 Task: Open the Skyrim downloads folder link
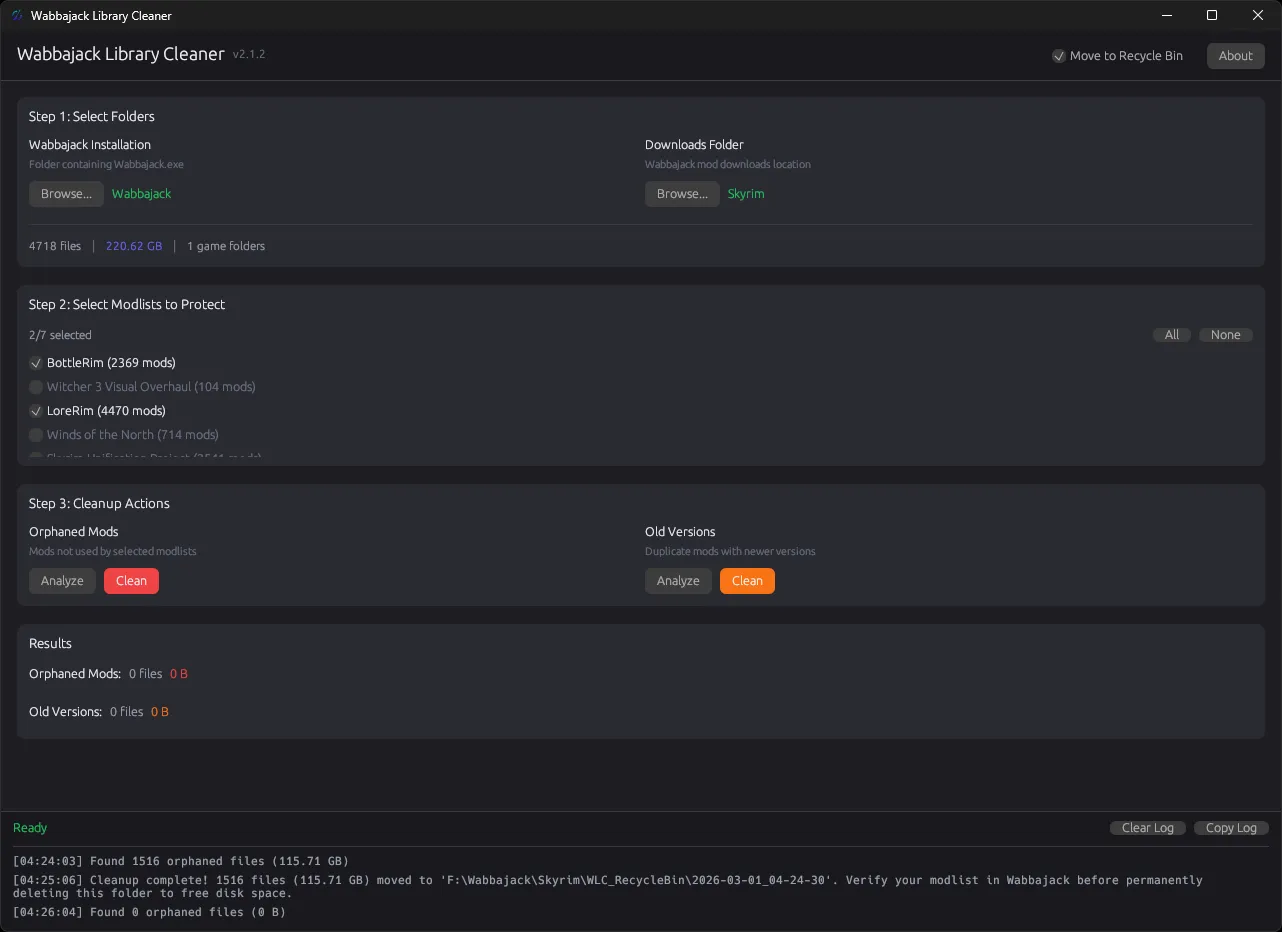pyautogui.click(x=746, y=193)
